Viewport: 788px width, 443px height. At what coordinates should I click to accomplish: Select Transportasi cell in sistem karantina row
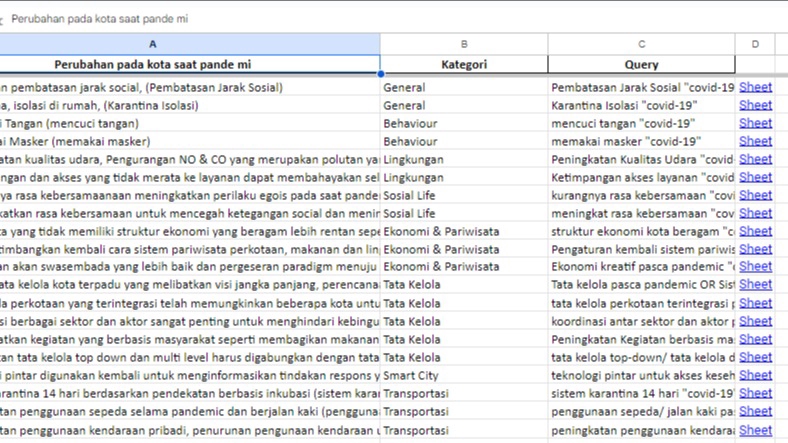pos(464,394)
